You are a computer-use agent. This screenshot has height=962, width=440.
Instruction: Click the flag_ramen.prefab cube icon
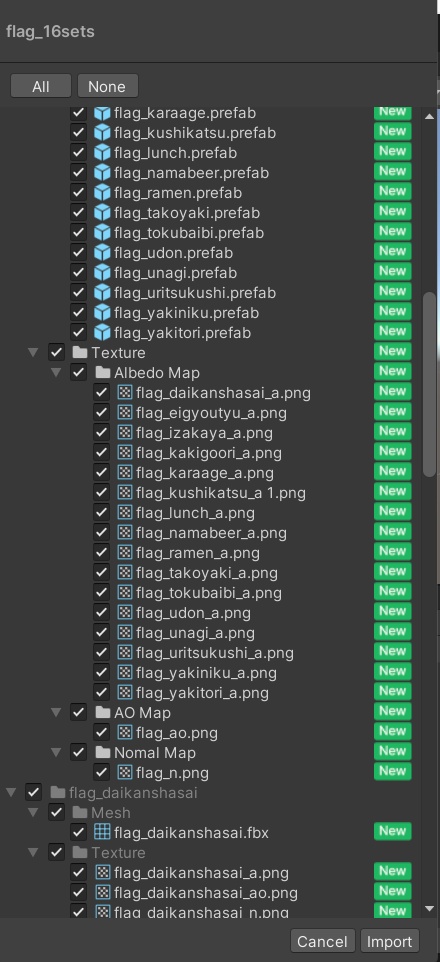tap(102, 193)
